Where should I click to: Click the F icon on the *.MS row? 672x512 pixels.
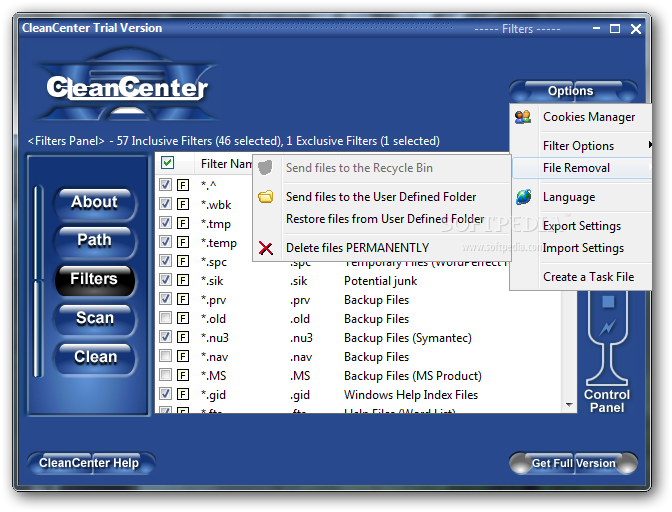(183, 375)
